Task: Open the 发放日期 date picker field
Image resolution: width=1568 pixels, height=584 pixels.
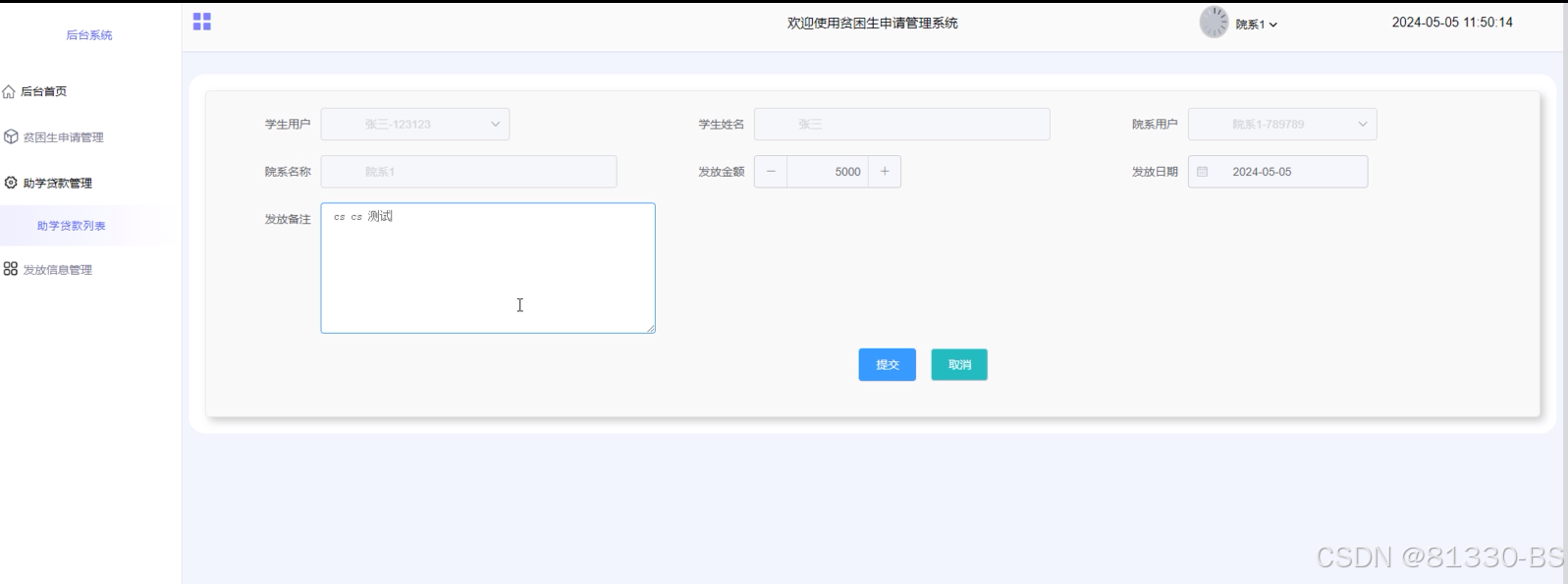Action: coord(1277,172)
